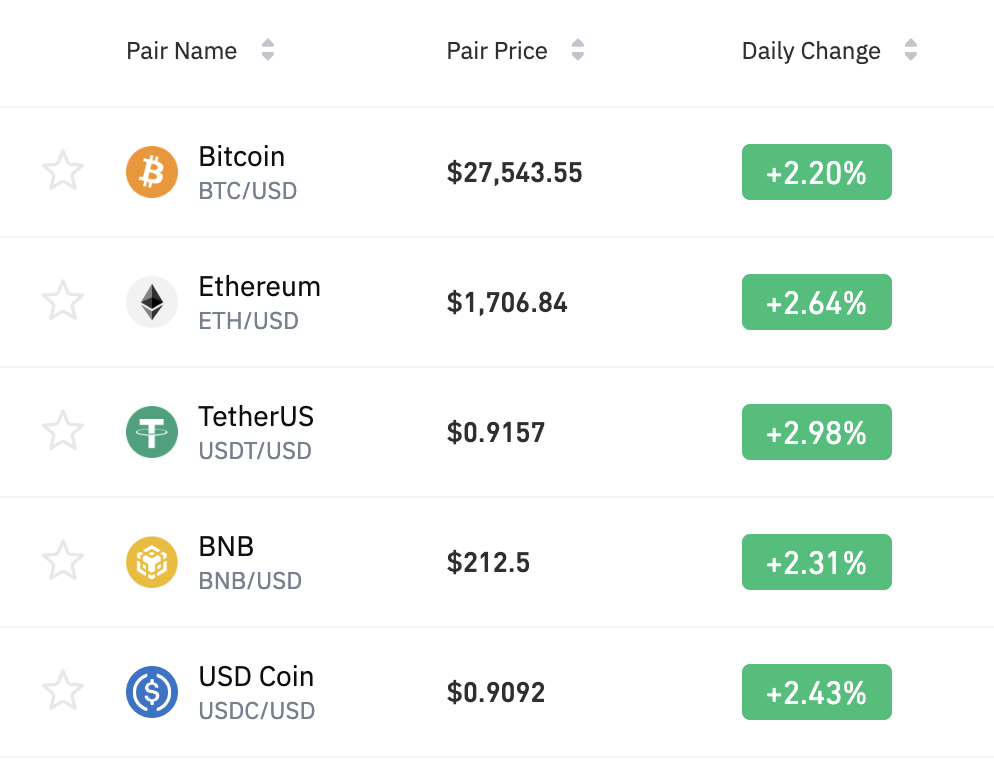
Task: Click the green +2.43% badge for USD Coin
Action: tap(816, 691)
